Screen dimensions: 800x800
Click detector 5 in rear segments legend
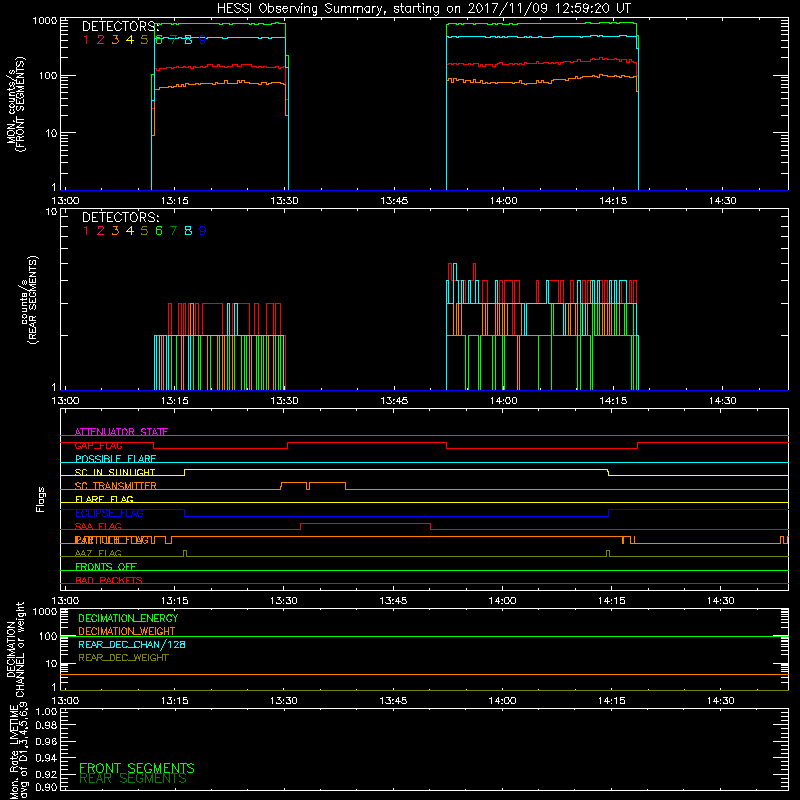point(144,231)
